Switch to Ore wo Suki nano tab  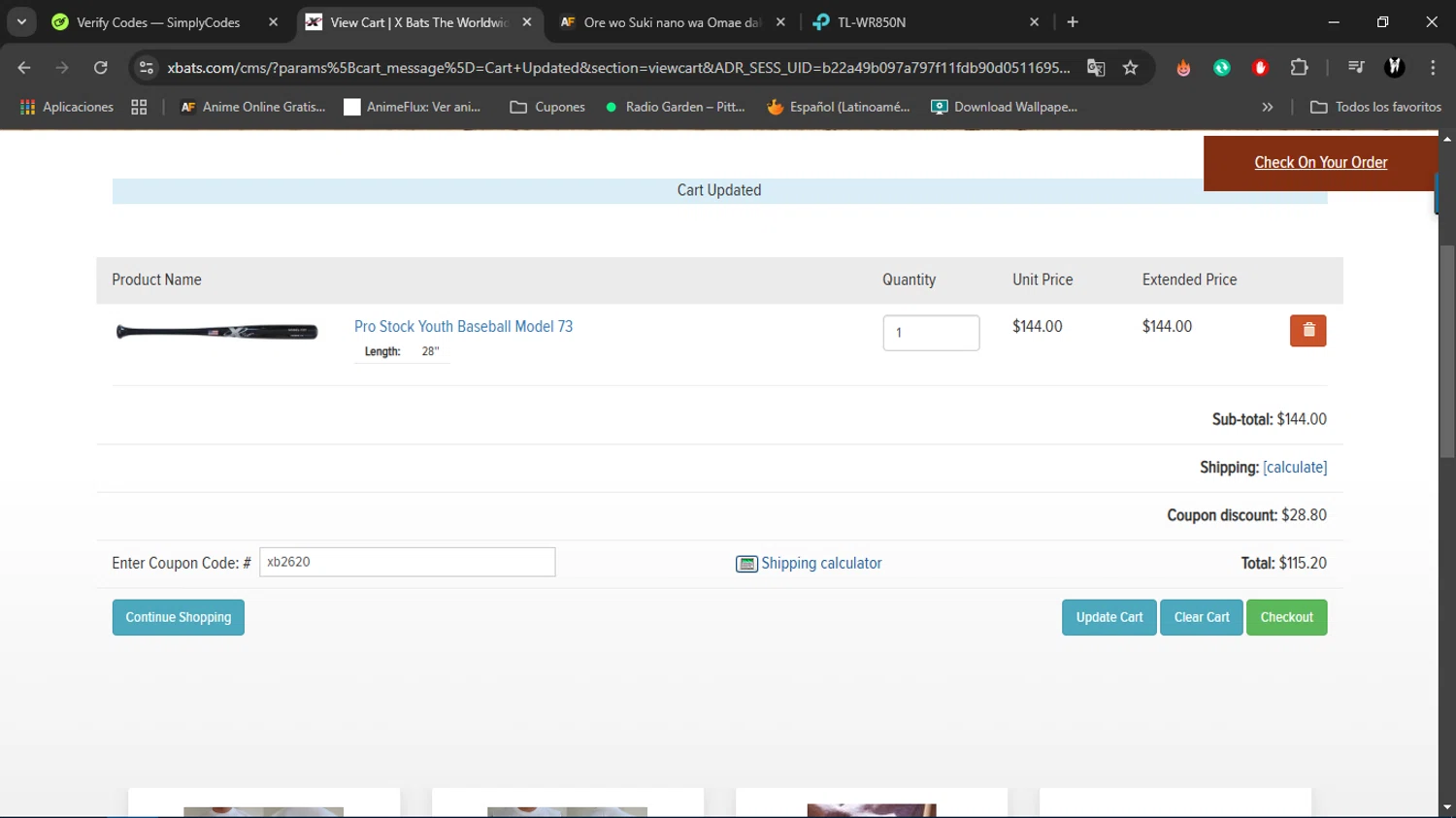pyautogui.click(x=672, y=22)
